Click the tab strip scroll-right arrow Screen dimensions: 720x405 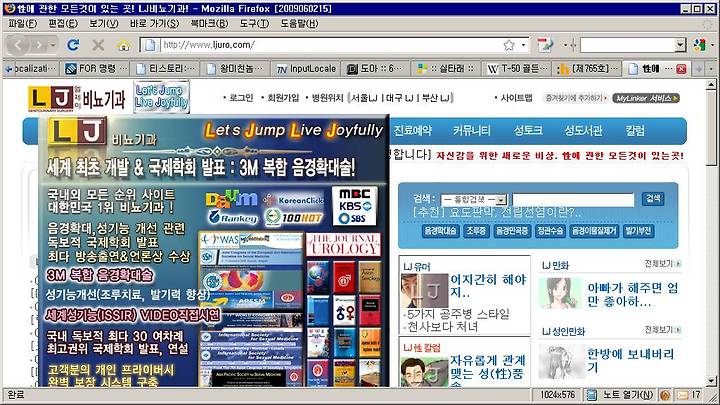tap(699, 69)
